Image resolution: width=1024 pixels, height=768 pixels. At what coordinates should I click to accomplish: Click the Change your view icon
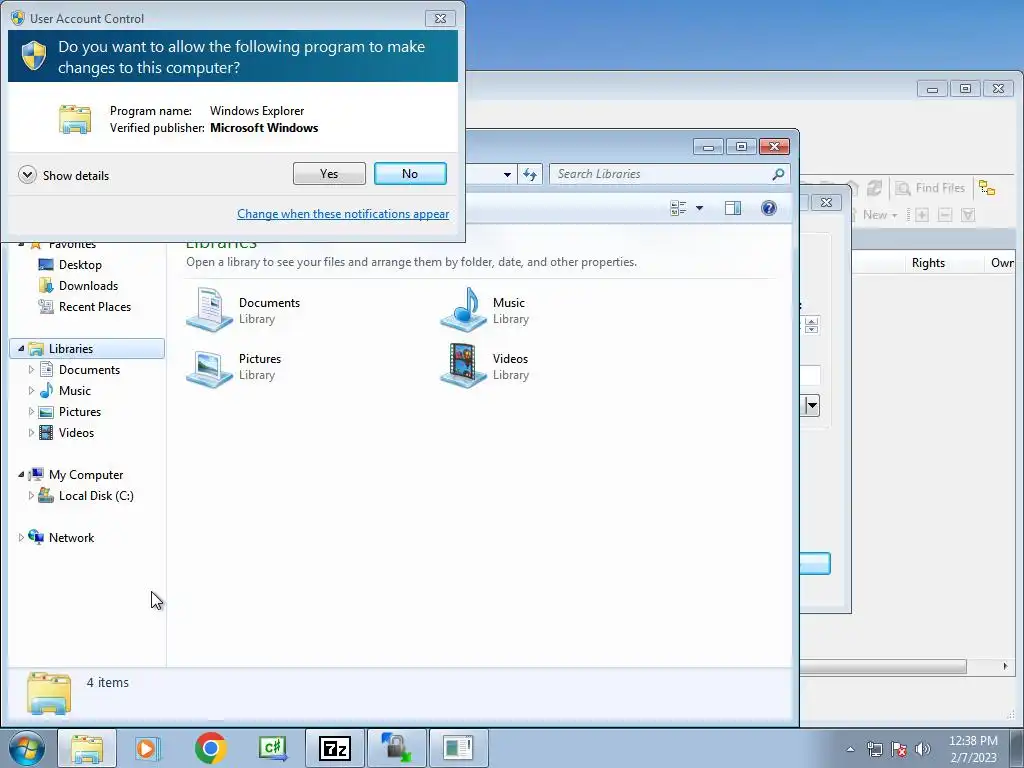coord(679,208)
